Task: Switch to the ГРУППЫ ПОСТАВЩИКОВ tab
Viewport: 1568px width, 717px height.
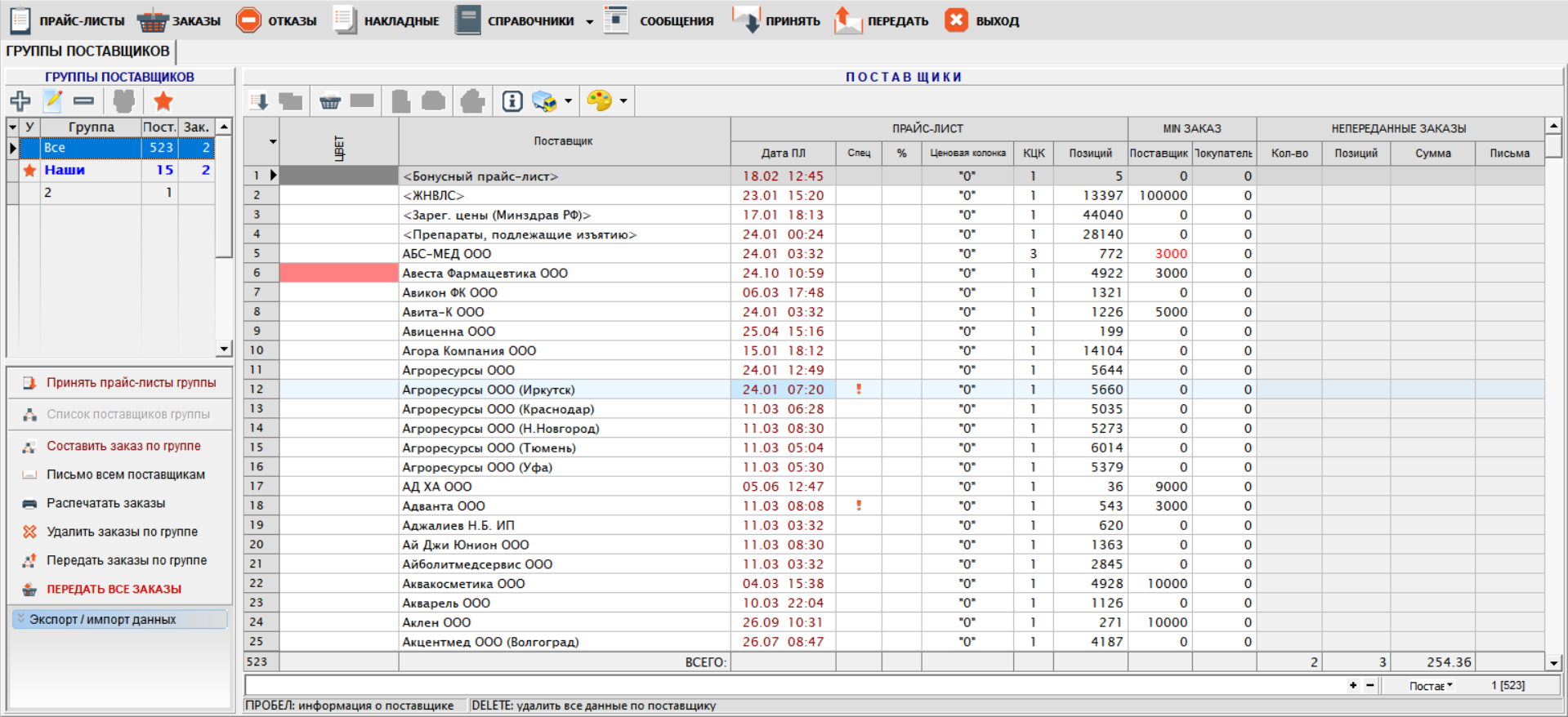Action: tap(88, 51)
